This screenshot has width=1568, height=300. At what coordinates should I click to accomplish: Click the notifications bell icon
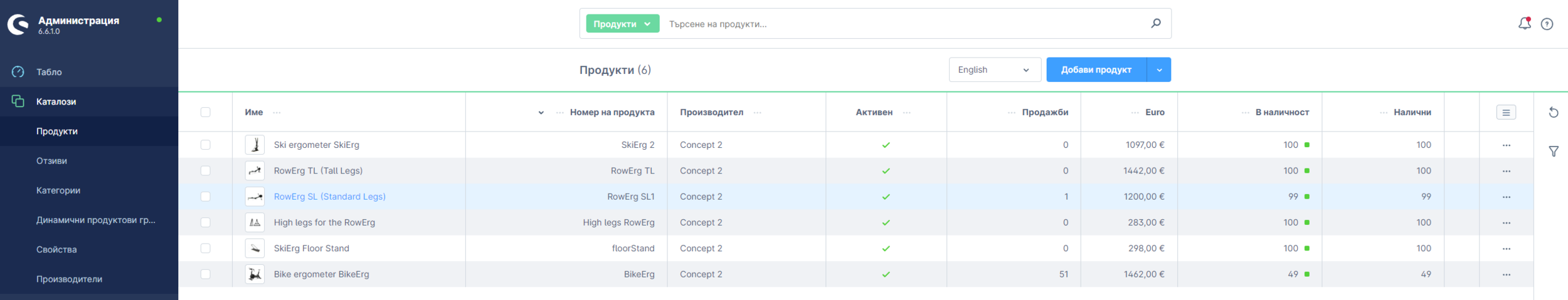(1523, 24)
